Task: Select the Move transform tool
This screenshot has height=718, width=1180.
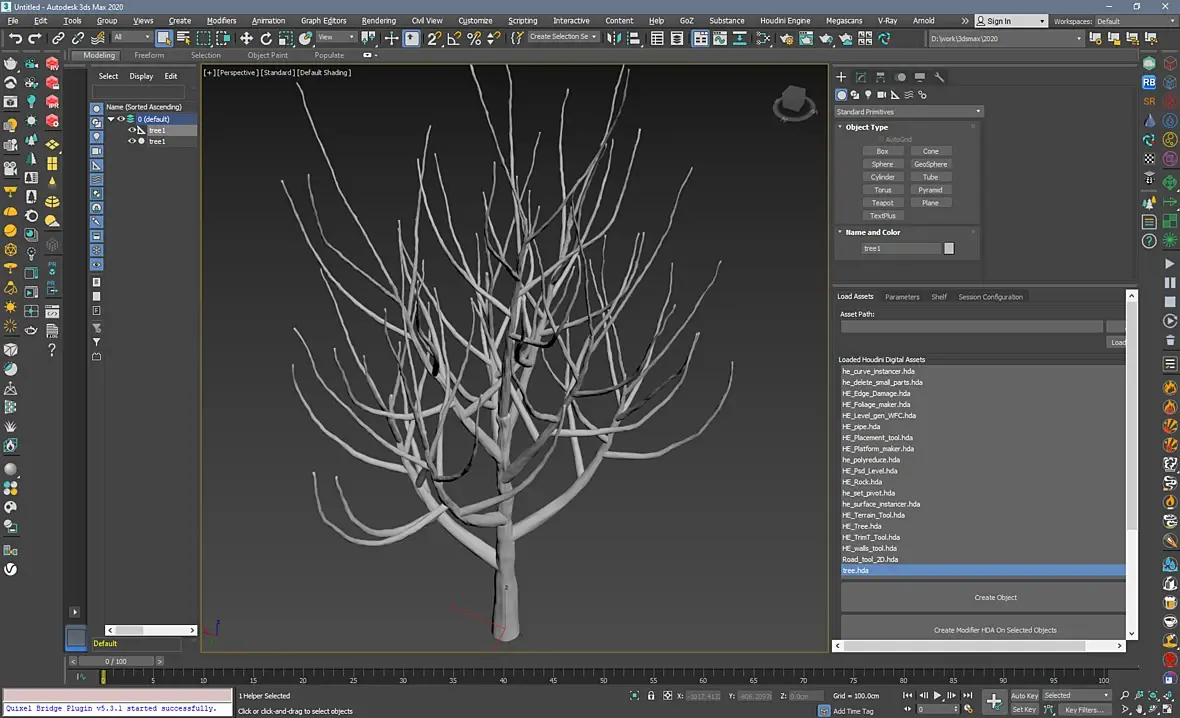Action: click(246, 38)
